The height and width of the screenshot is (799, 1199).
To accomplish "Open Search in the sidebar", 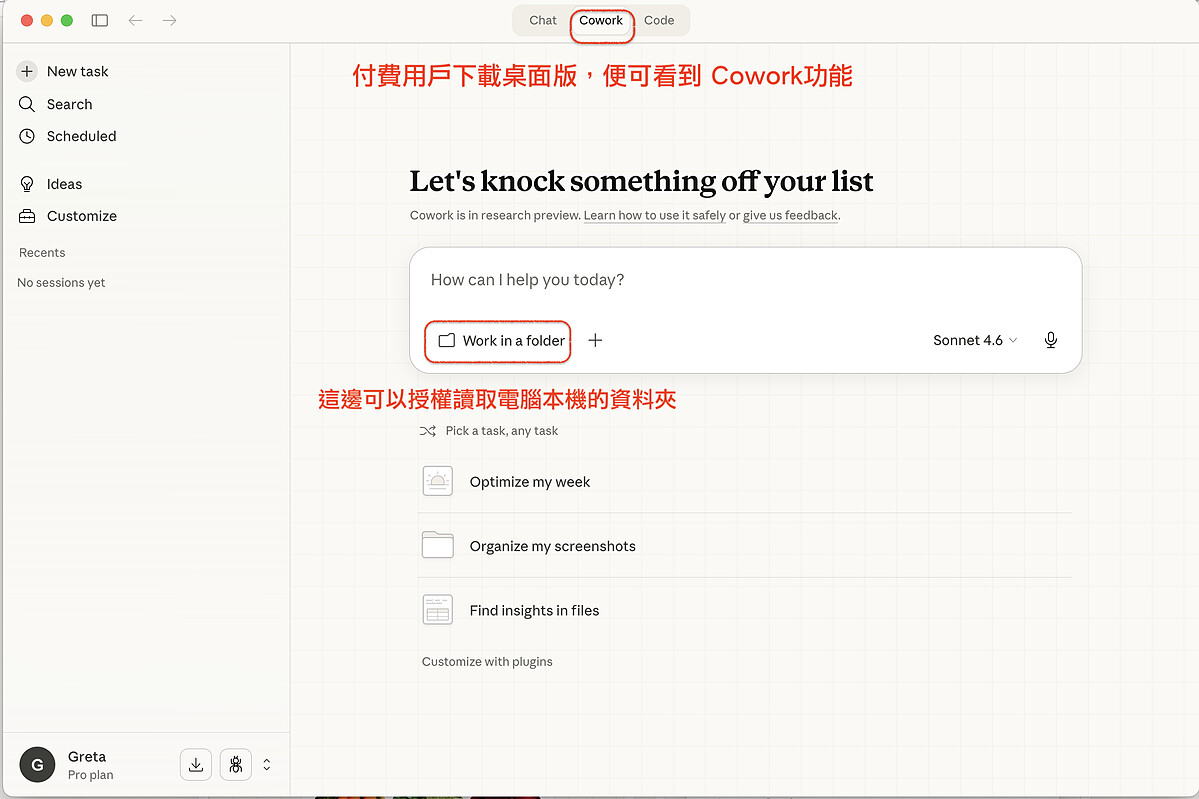I will [69, 104].
